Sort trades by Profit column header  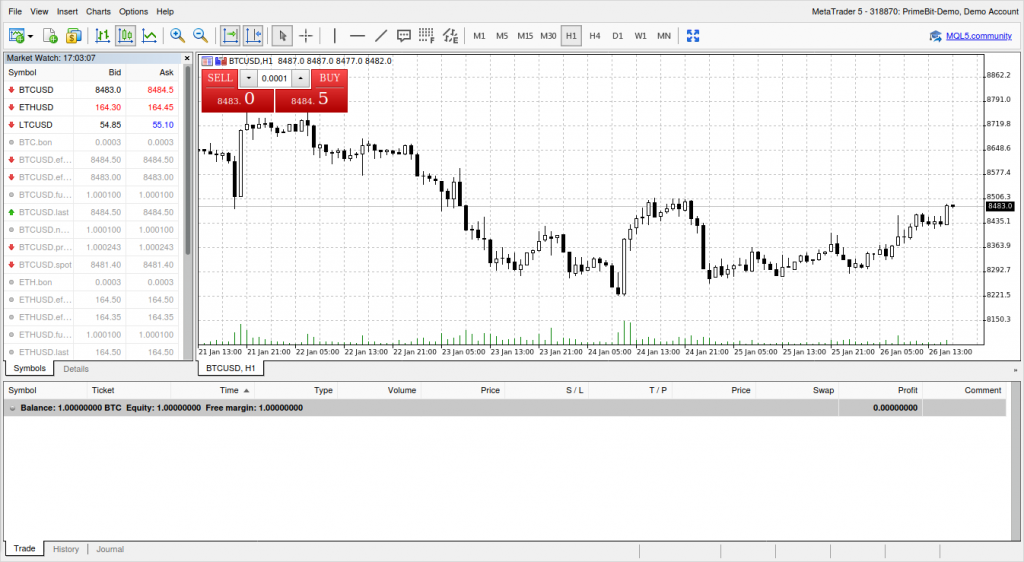[x=879, y=390]
